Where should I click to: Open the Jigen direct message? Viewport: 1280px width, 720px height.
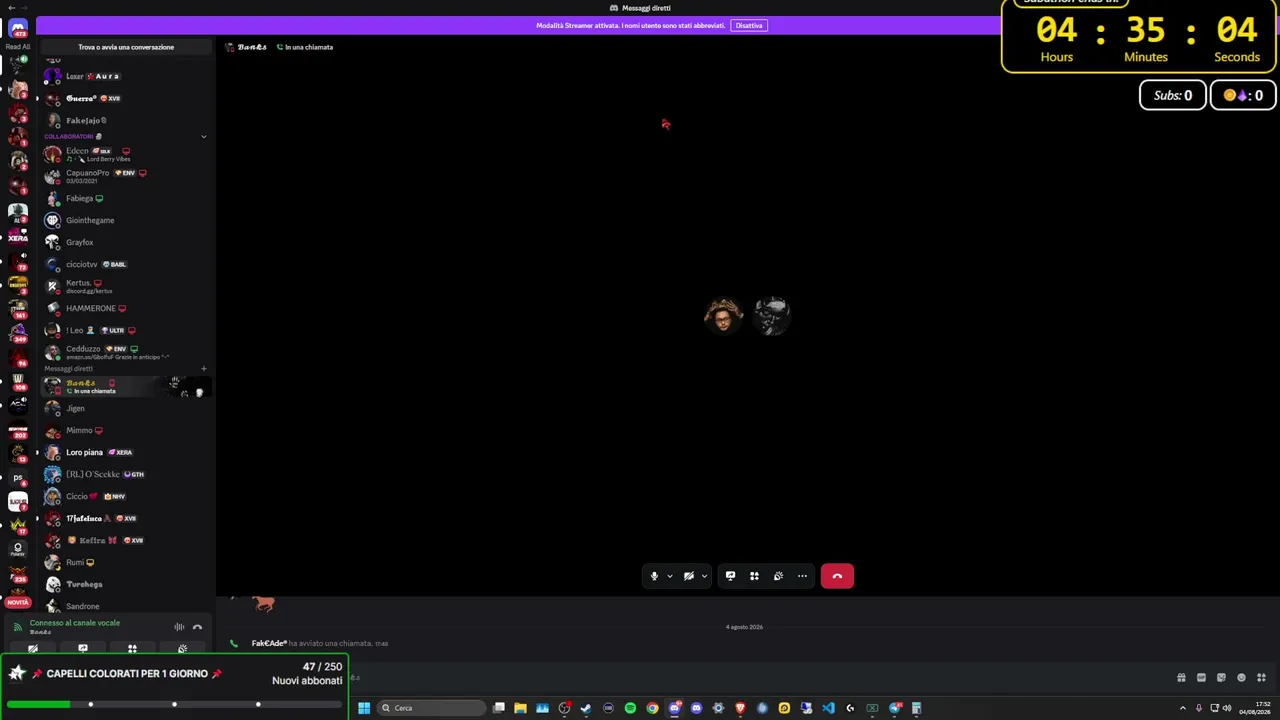124,408
